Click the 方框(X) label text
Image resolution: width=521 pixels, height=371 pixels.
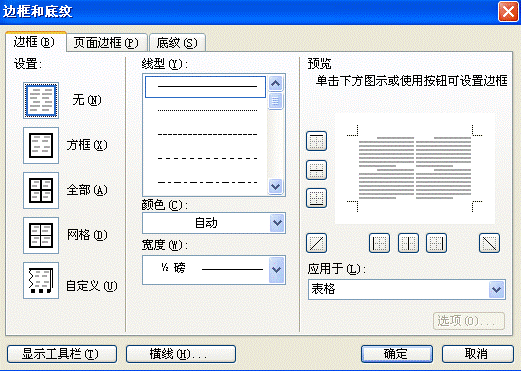(87, 145)
